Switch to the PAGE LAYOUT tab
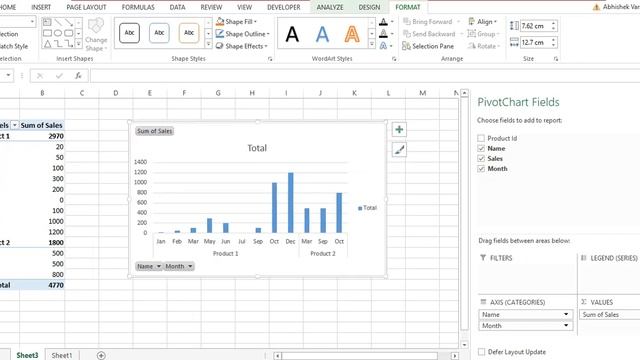This screenshot has width=640, height=360. 86,7
